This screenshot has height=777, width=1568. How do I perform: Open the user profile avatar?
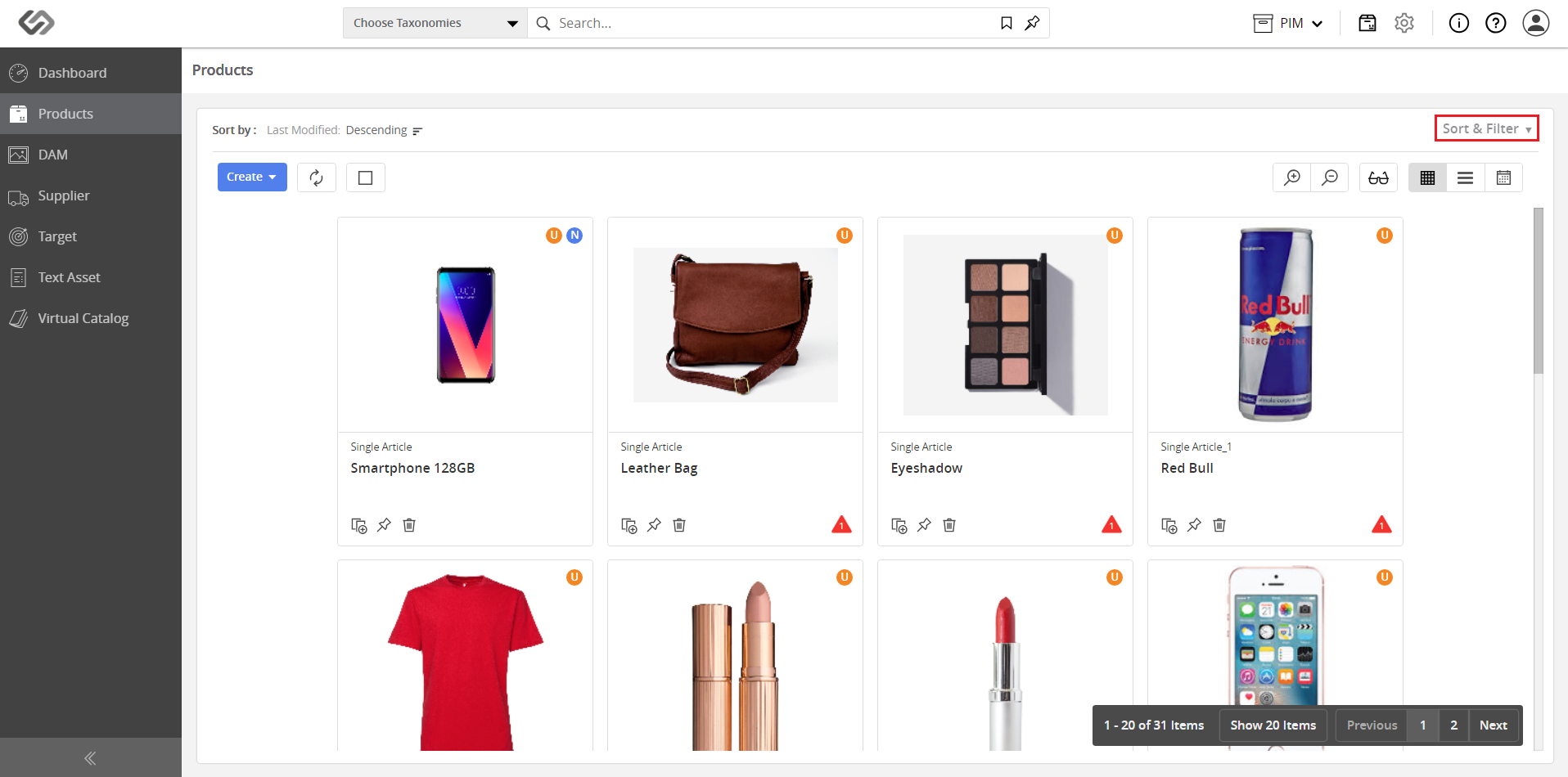coord(1536,23)
